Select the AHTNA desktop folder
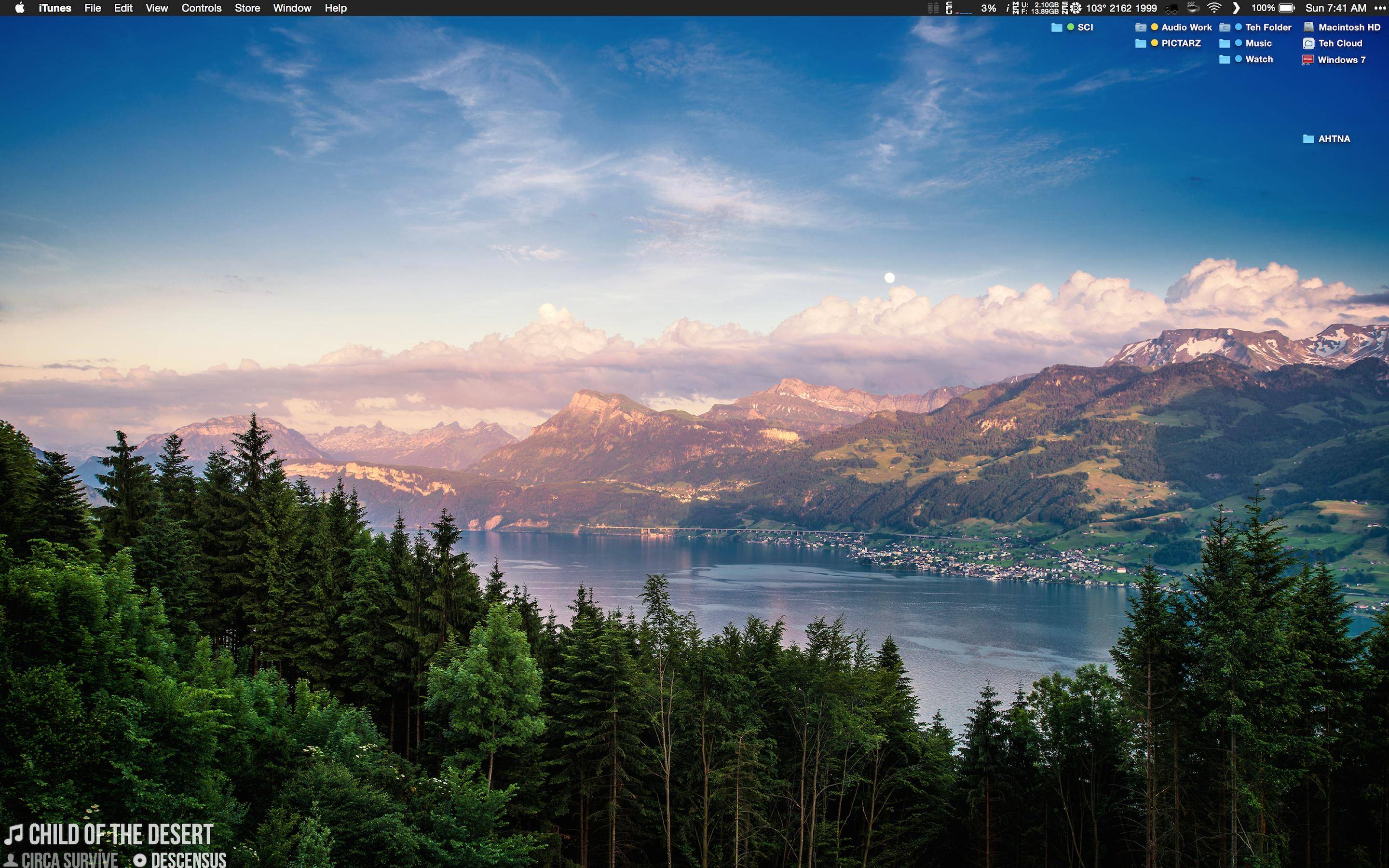 (x=1335, y=138)
